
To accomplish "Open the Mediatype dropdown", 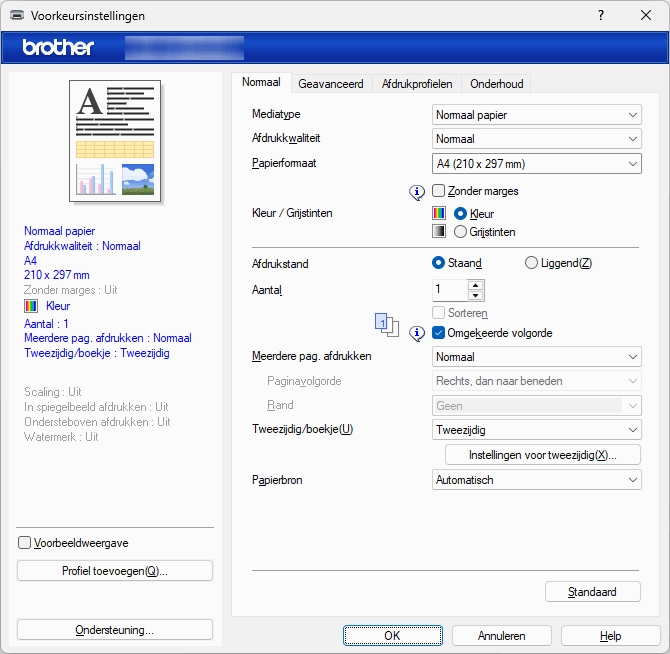I will 536,114.
